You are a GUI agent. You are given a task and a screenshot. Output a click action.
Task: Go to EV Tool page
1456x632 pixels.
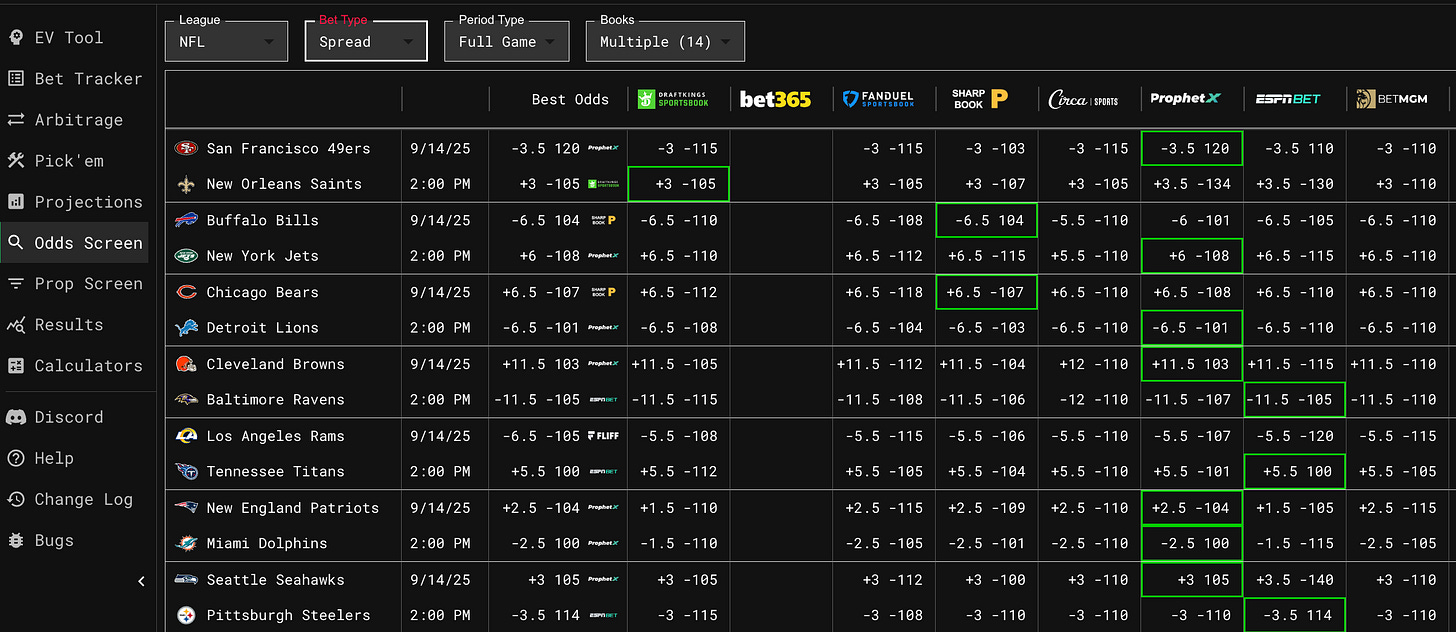click(x=68, y=37)
